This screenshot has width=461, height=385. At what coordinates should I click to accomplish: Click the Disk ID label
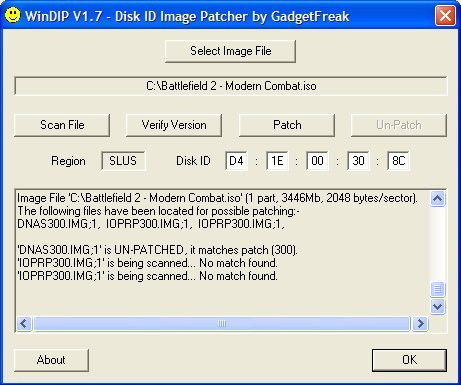(x=193, y=161)
